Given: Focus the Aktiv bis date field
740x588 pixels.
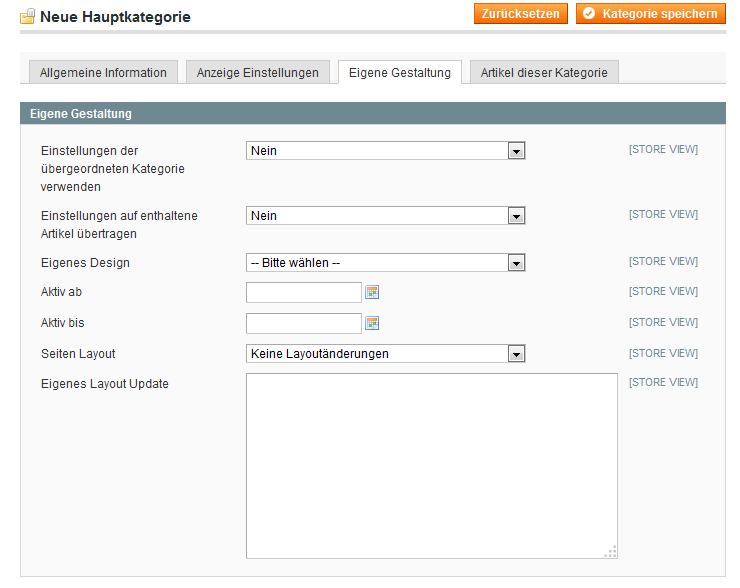Looking at the screenshot, I should click(304, 323).
